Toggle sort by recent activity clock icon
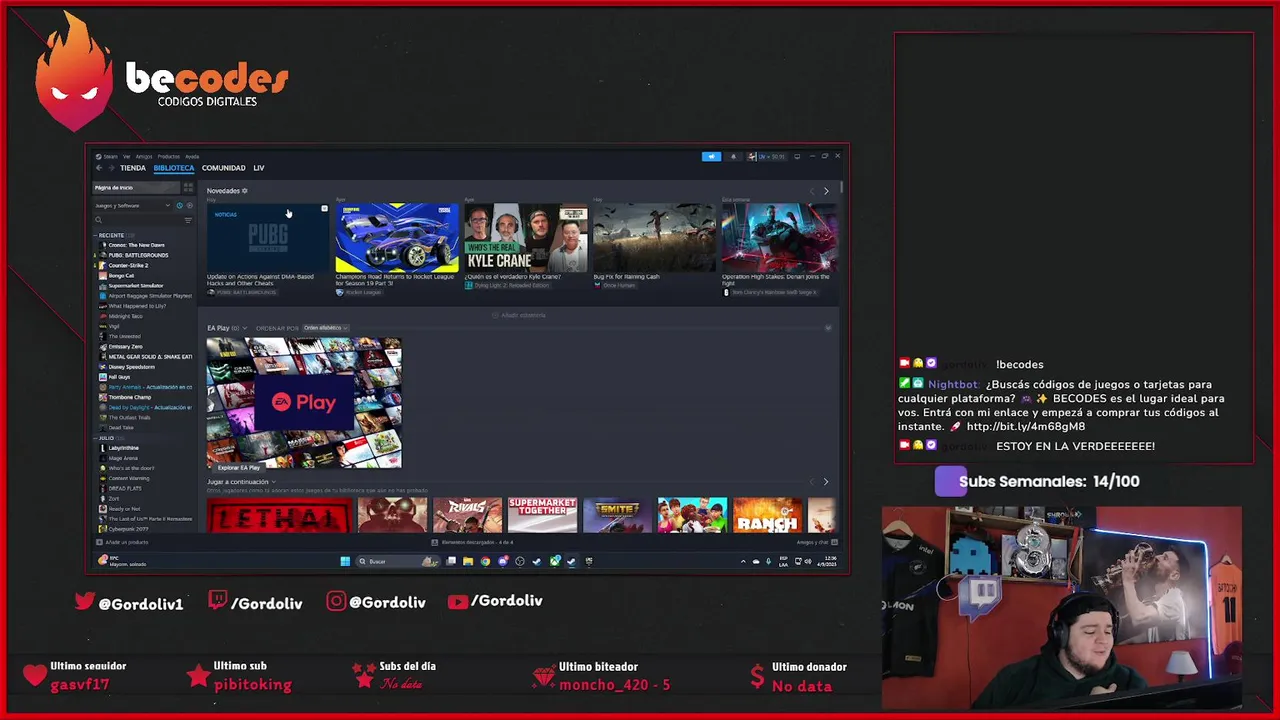 coord(180,206)
